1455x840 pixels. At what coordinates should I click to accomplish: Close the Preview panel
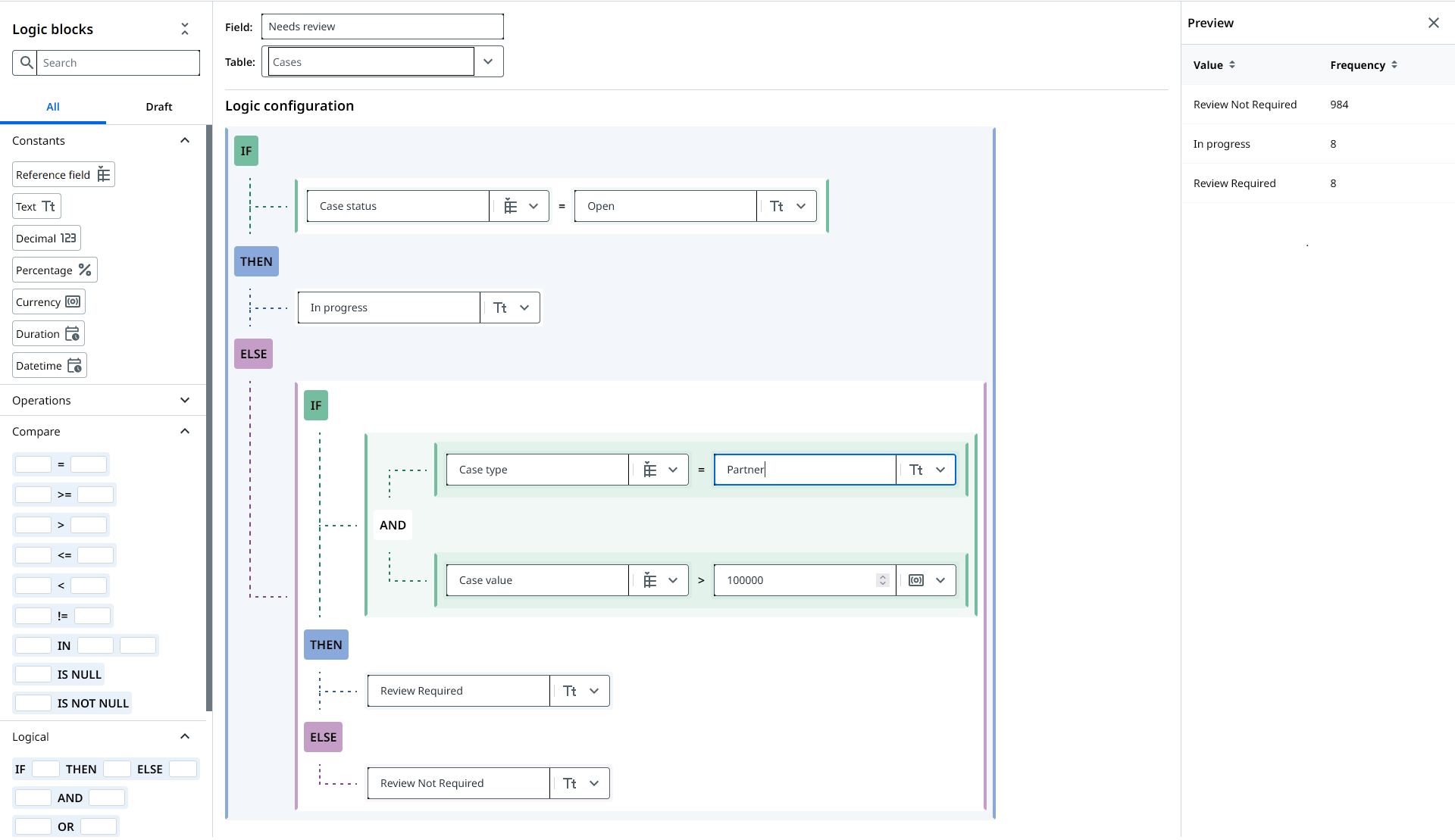click(x=1433, y=23)
